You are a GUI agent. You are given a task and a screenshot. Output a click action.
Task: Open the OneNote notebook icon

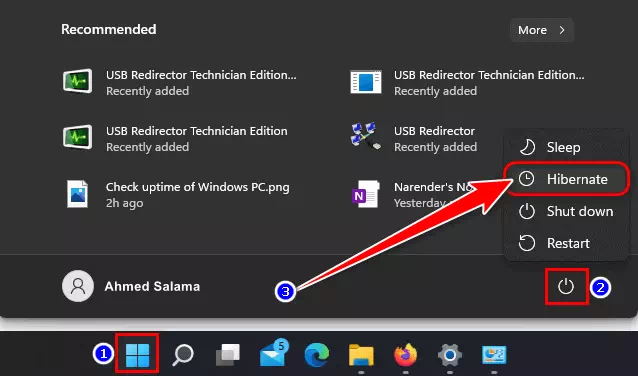(365, 194)
